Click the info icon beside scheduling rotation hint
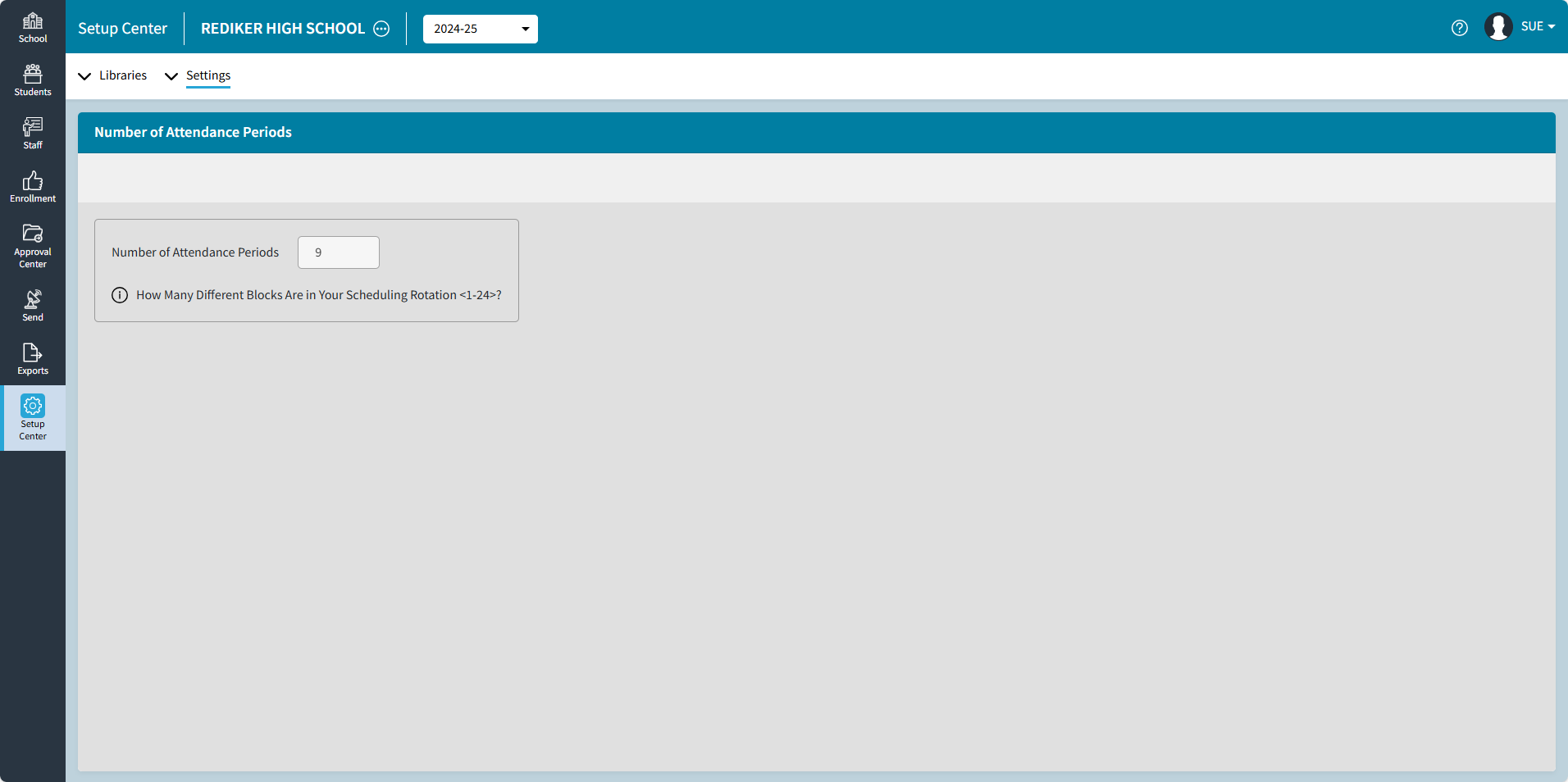 point(120,295)
